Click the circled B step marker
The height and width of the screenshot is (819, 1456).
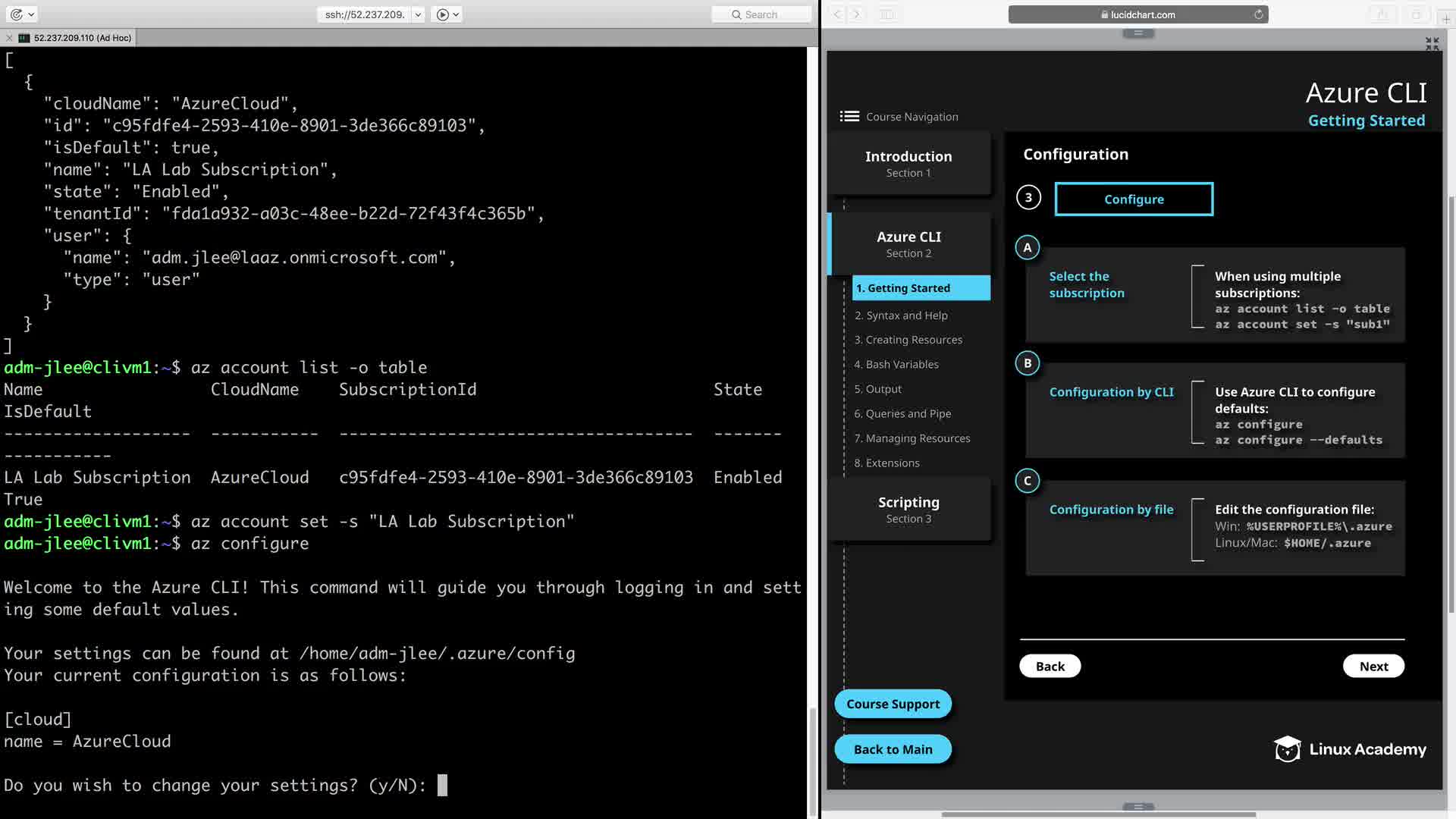pos(1027,363)
